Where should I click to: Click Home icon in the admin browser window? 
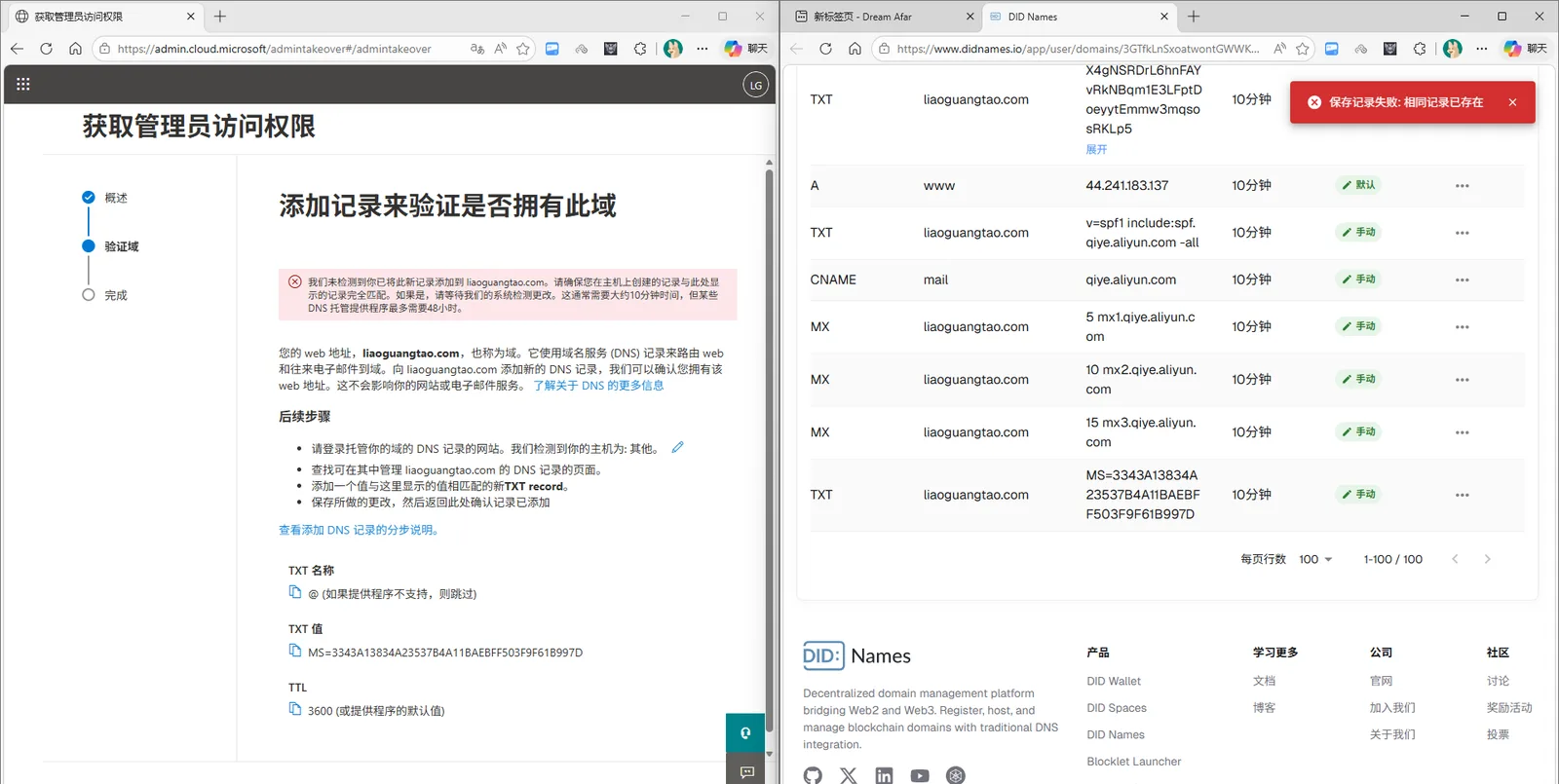coord(75,49)
